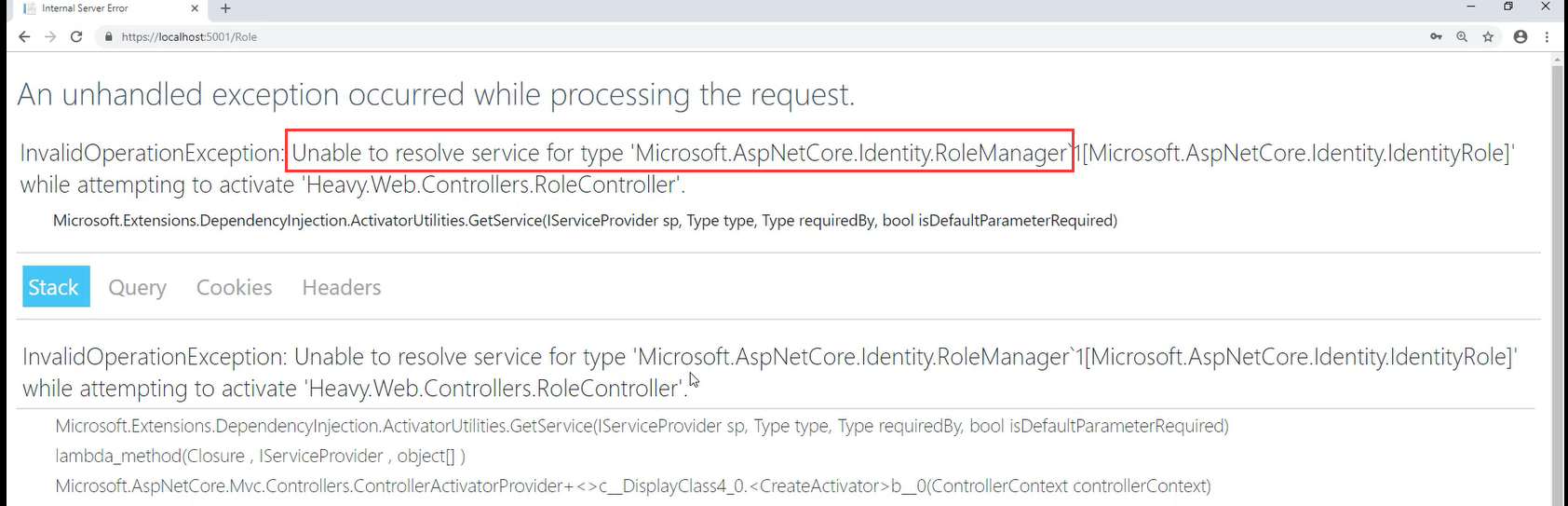Click the ControllerActivatorProvider CreateActivator stack line

[633, 485]
